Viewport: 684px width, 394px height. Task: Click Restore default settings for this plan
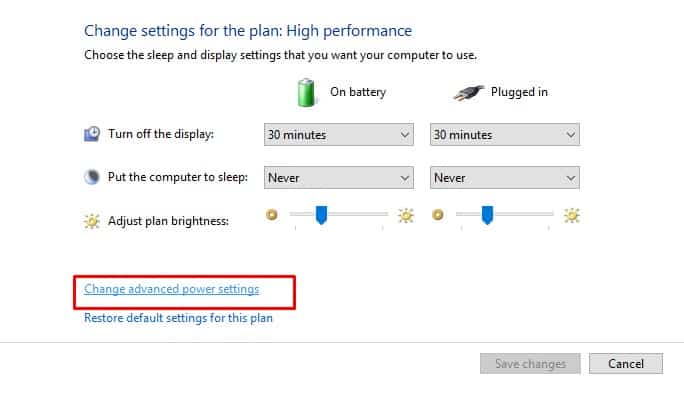pos(178,318)
